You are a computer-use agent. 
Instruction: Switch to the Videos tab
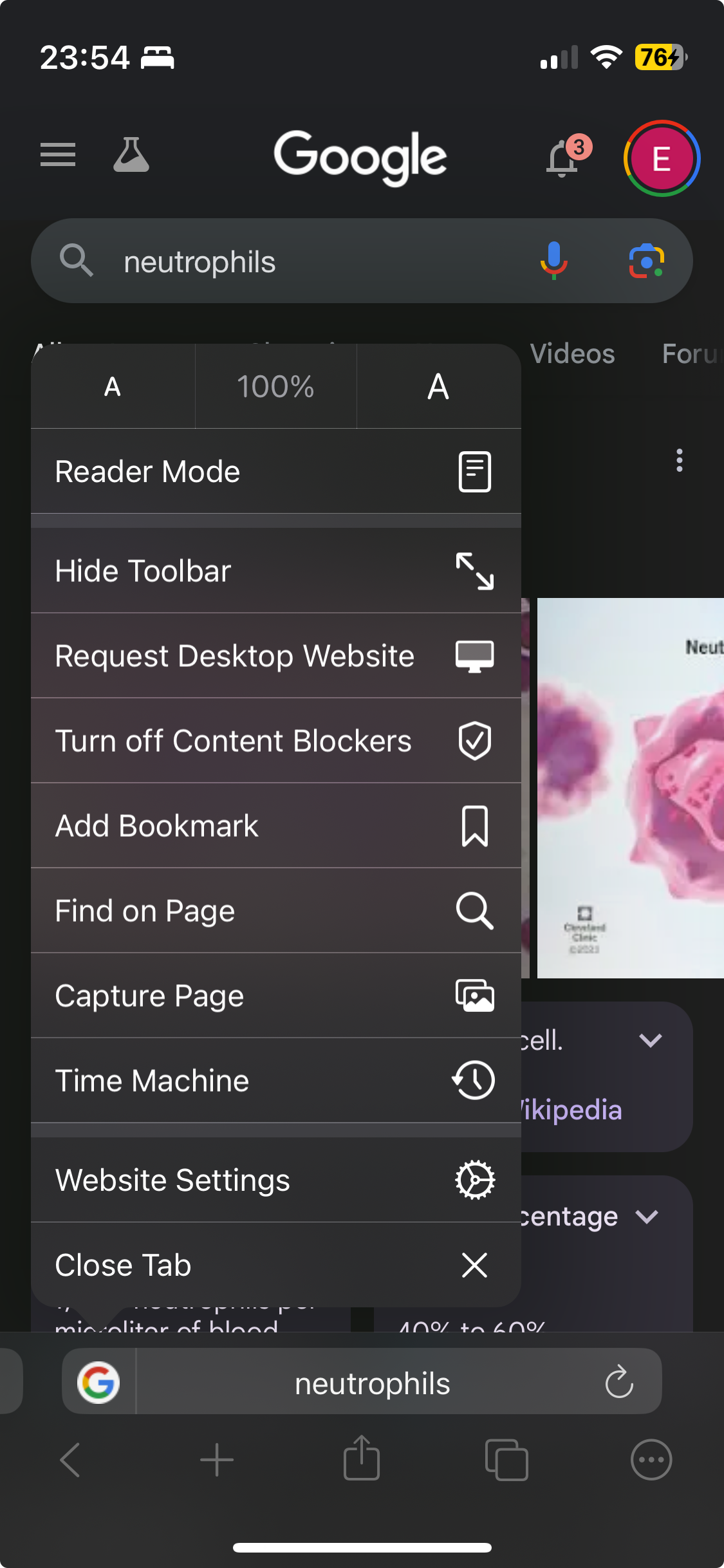tap(572, 354)
